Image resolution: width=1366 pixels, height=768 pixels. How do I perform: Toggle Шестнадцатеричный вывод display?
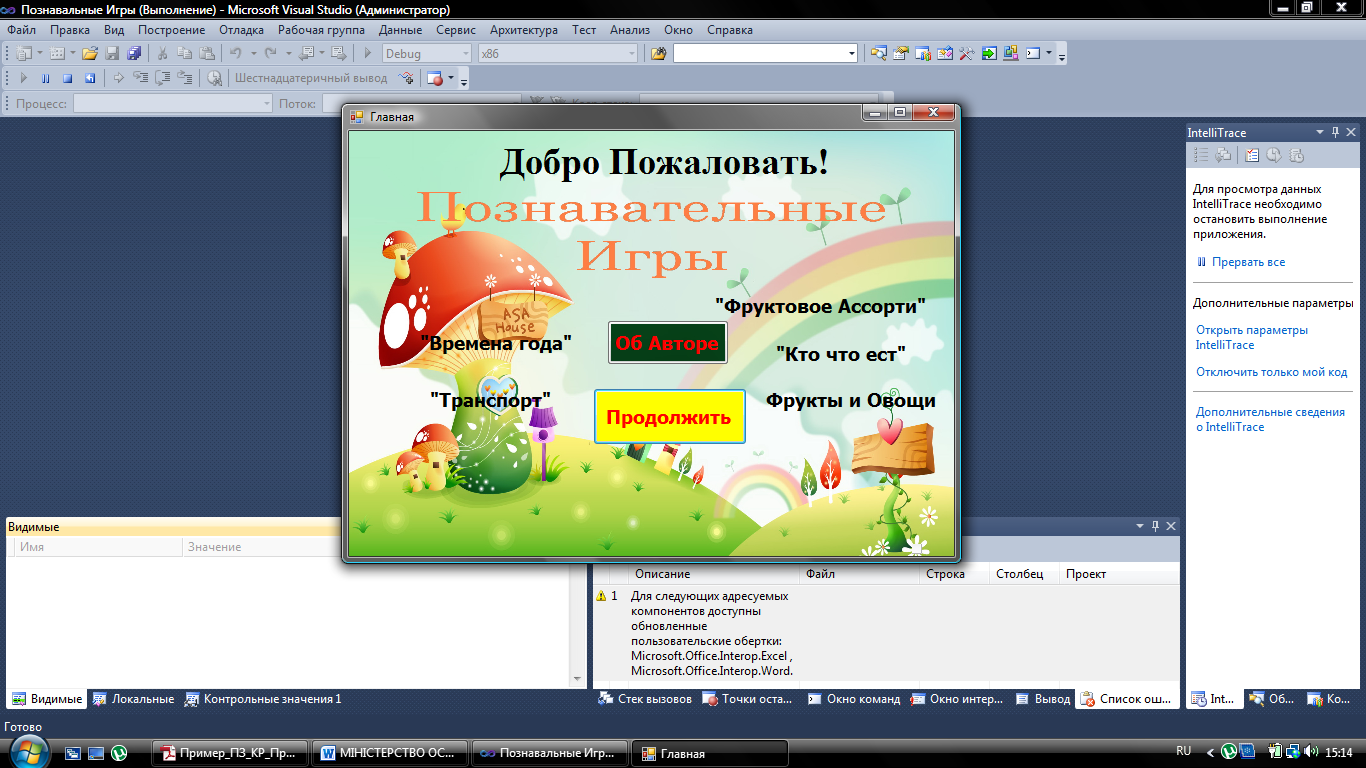pyautogui.click(x=311, y=77)
